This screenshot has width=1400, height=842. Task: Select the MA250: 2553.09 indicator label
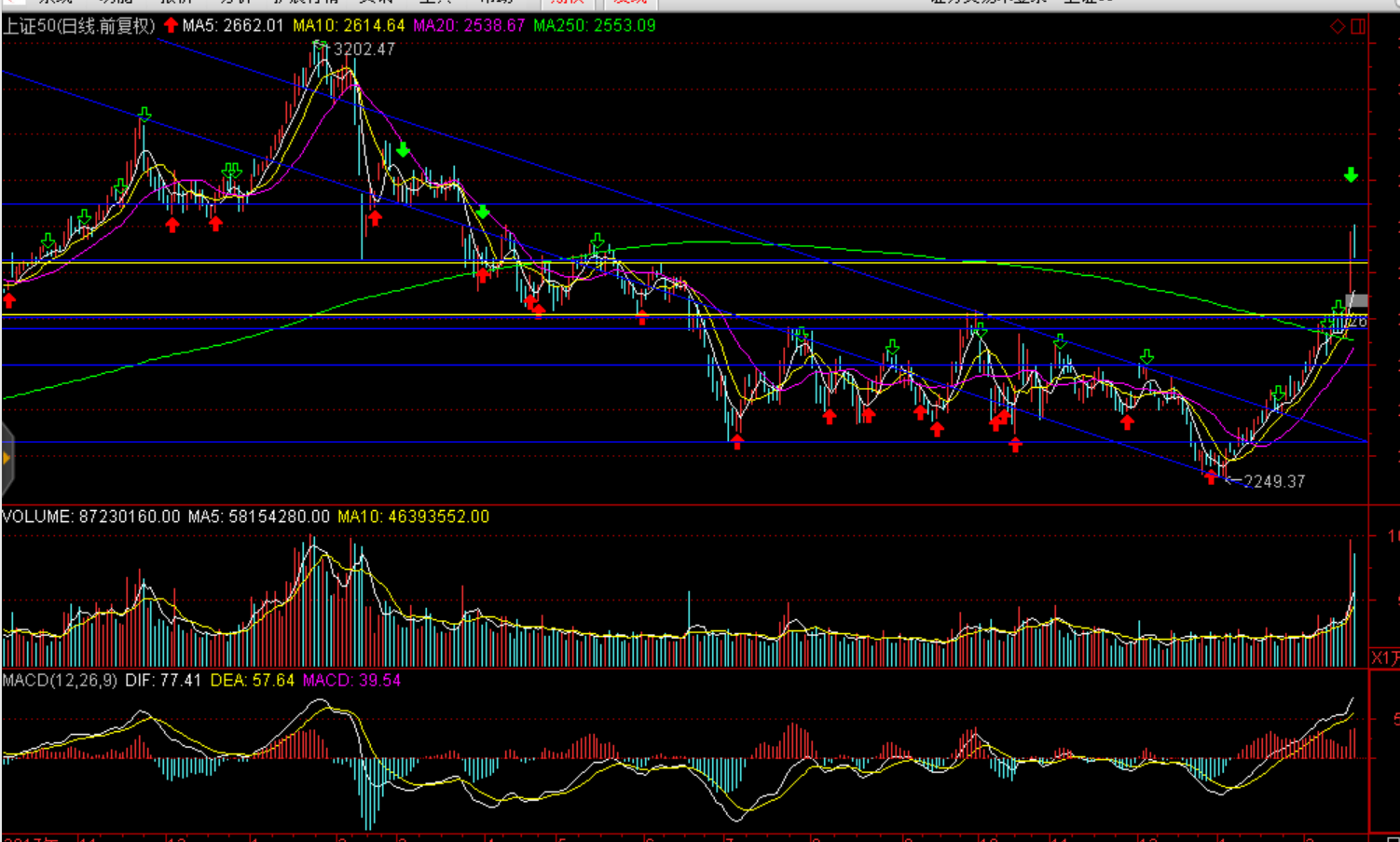click(594, 26)
